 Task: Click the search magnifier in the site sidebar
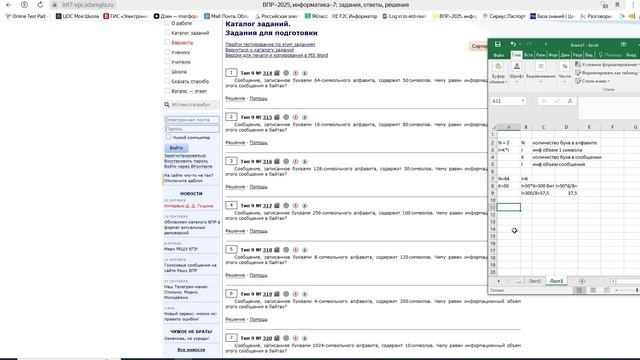coord(167,105)
